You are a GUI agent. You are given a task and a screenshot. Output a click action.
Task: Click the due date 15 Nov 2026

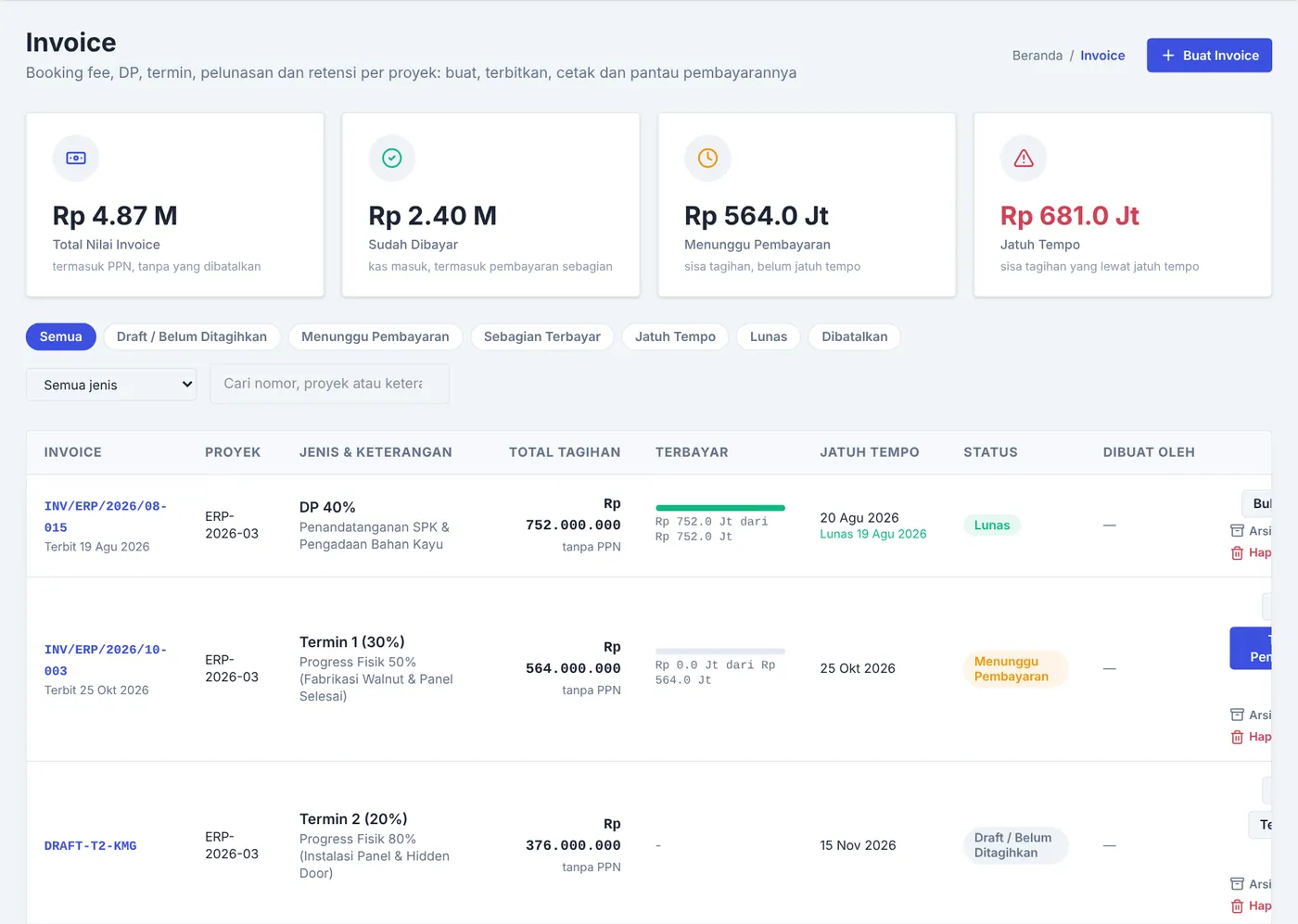click(858, 846)
